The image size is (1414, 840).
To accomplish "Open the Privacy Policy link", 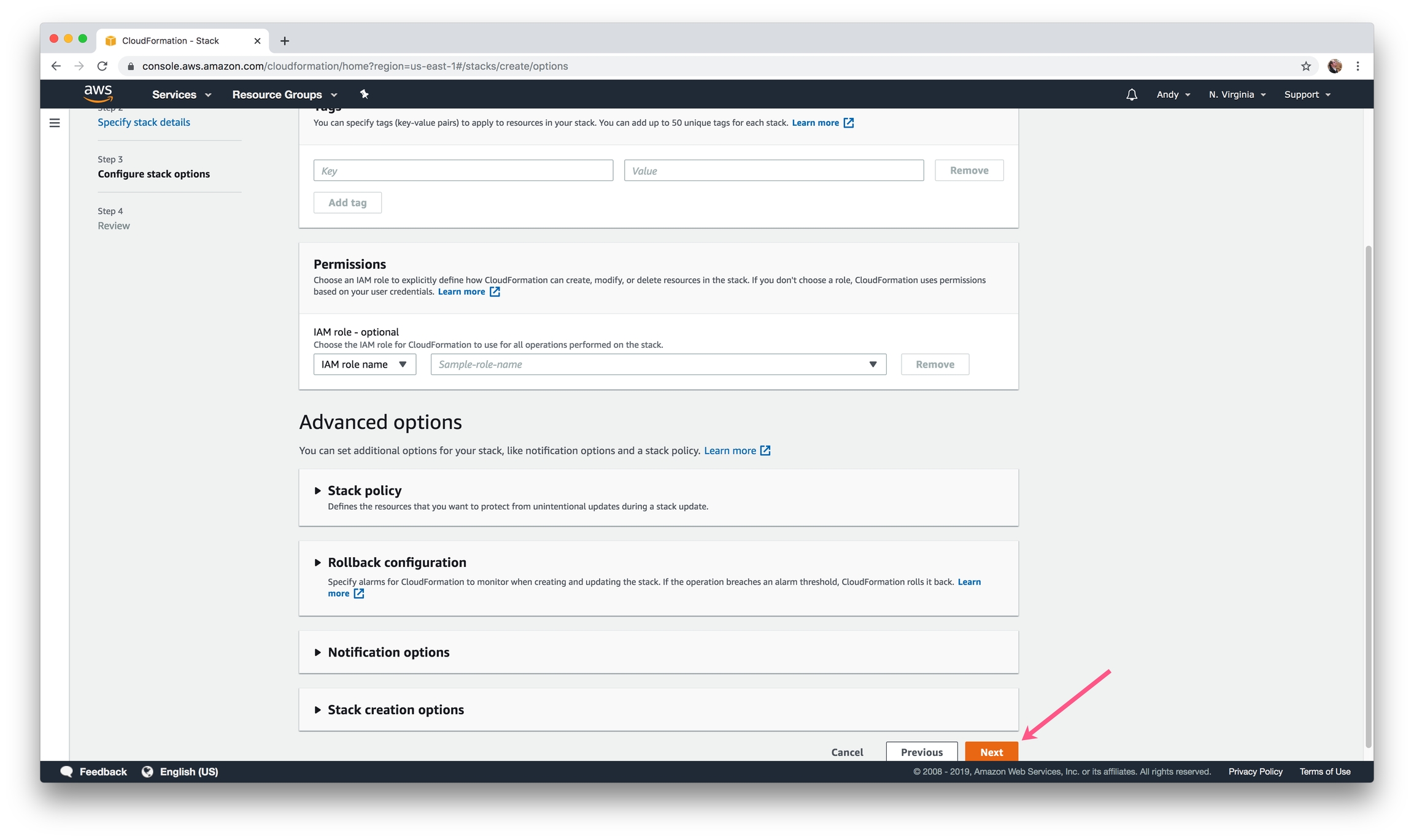I will [1255, 771].
